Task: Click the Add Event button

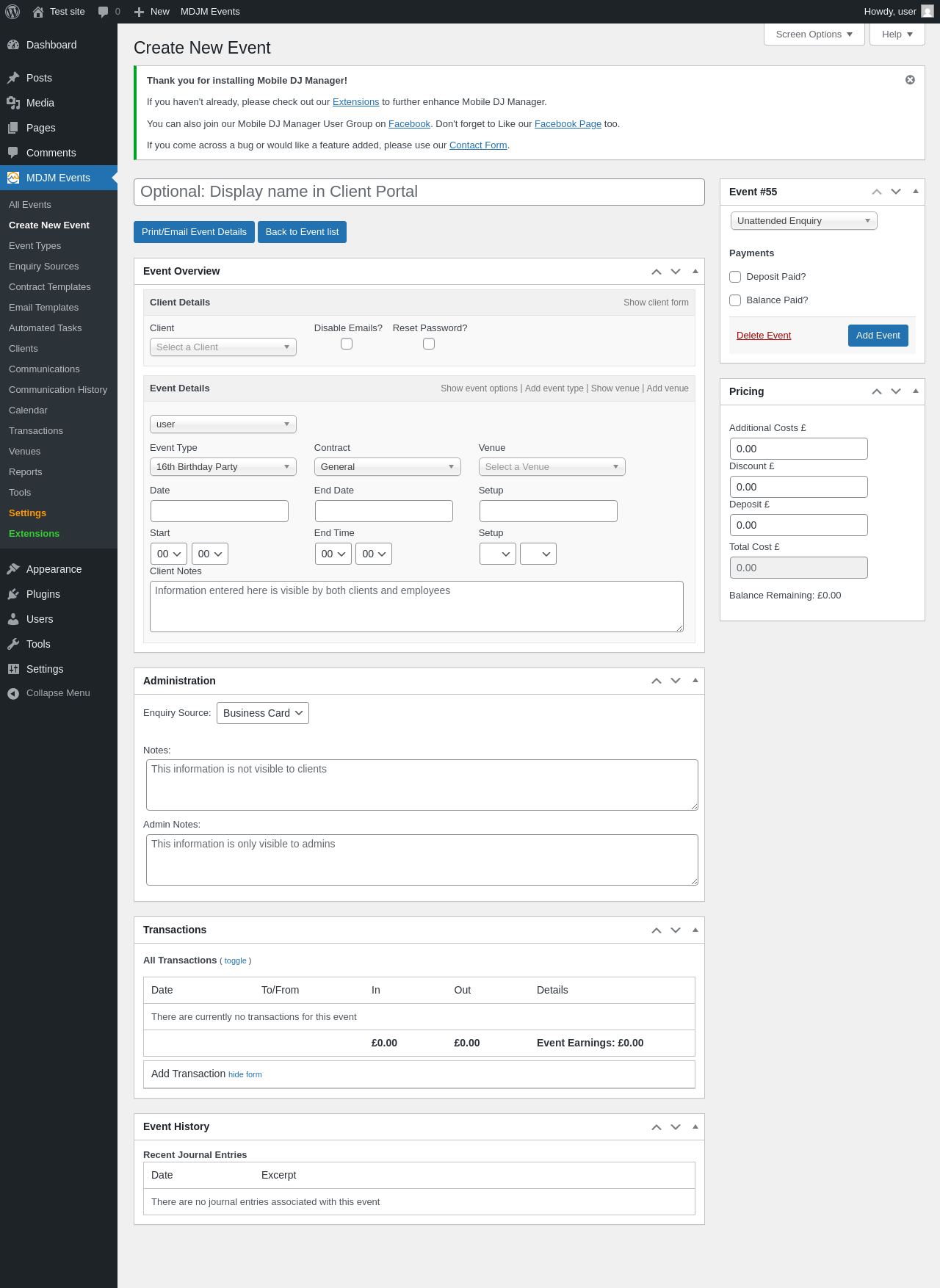Action: coord(878,336)
